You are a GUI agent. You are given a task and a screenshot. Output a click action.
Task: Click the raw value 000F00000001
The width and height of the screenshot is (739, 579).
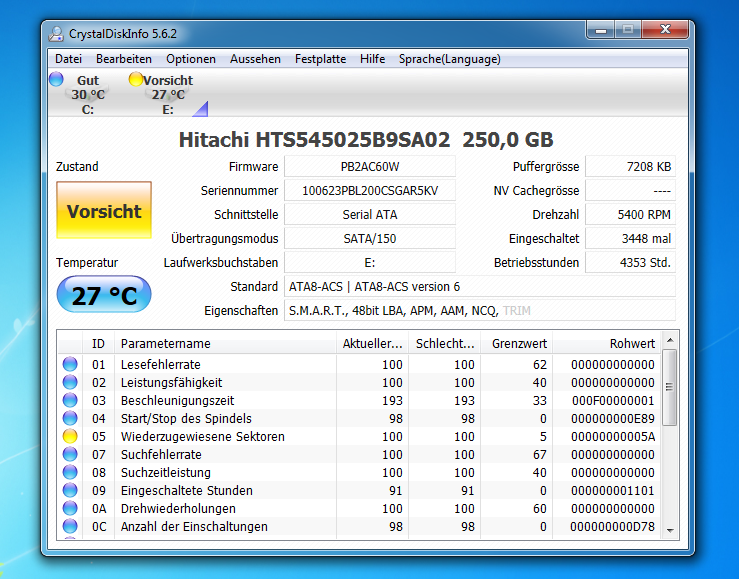coord(613,401)
